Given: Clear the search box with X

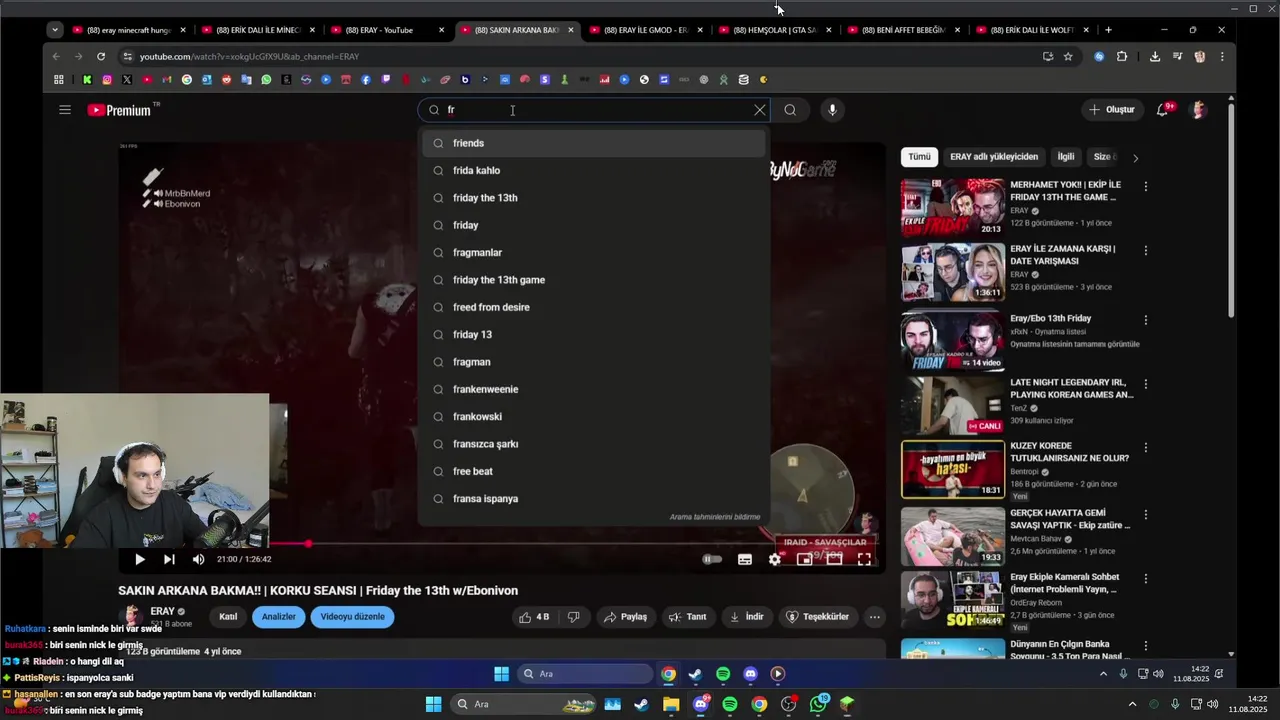Looking at the screenshot, I should 760,110.
